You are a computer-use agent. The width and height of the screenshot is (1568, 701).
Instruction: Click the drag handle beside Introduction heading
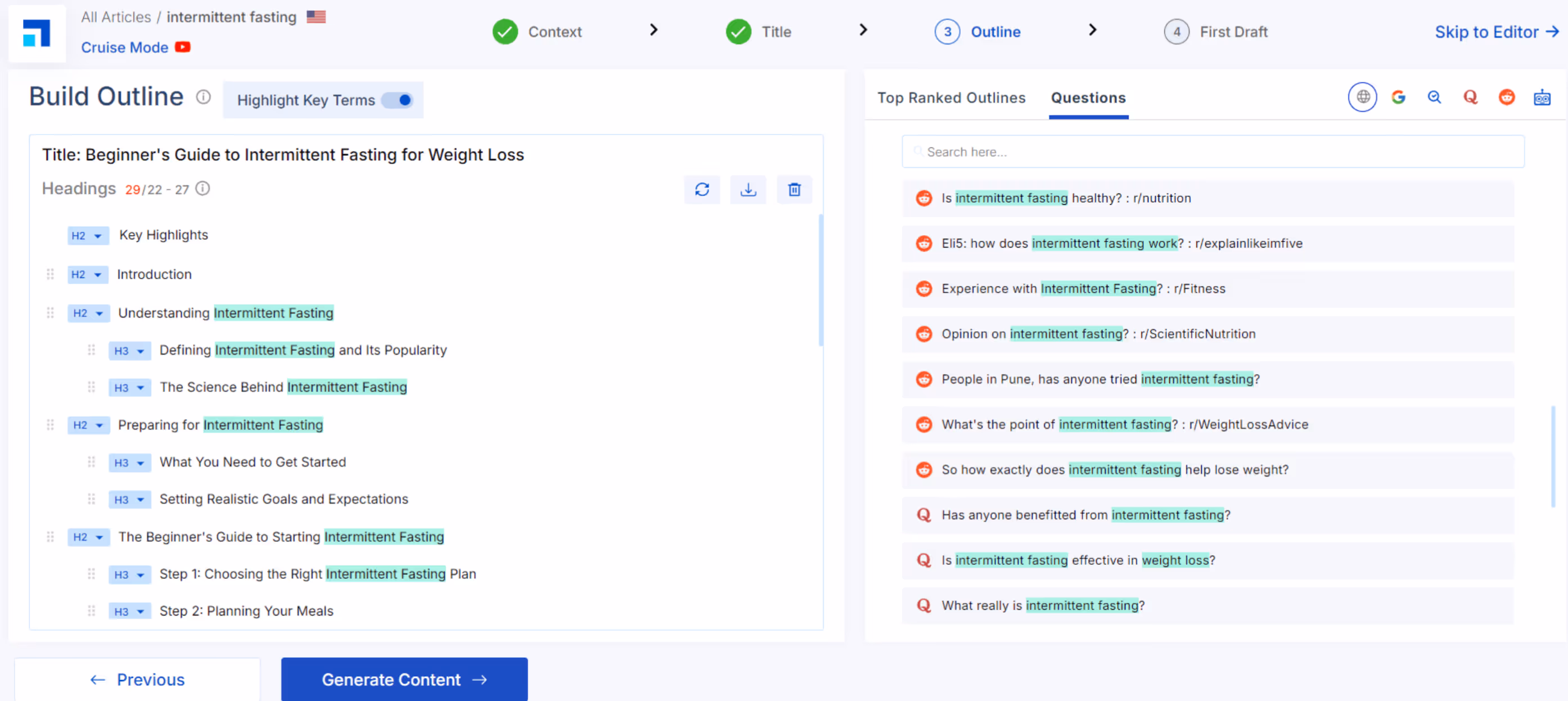point(51,274)
